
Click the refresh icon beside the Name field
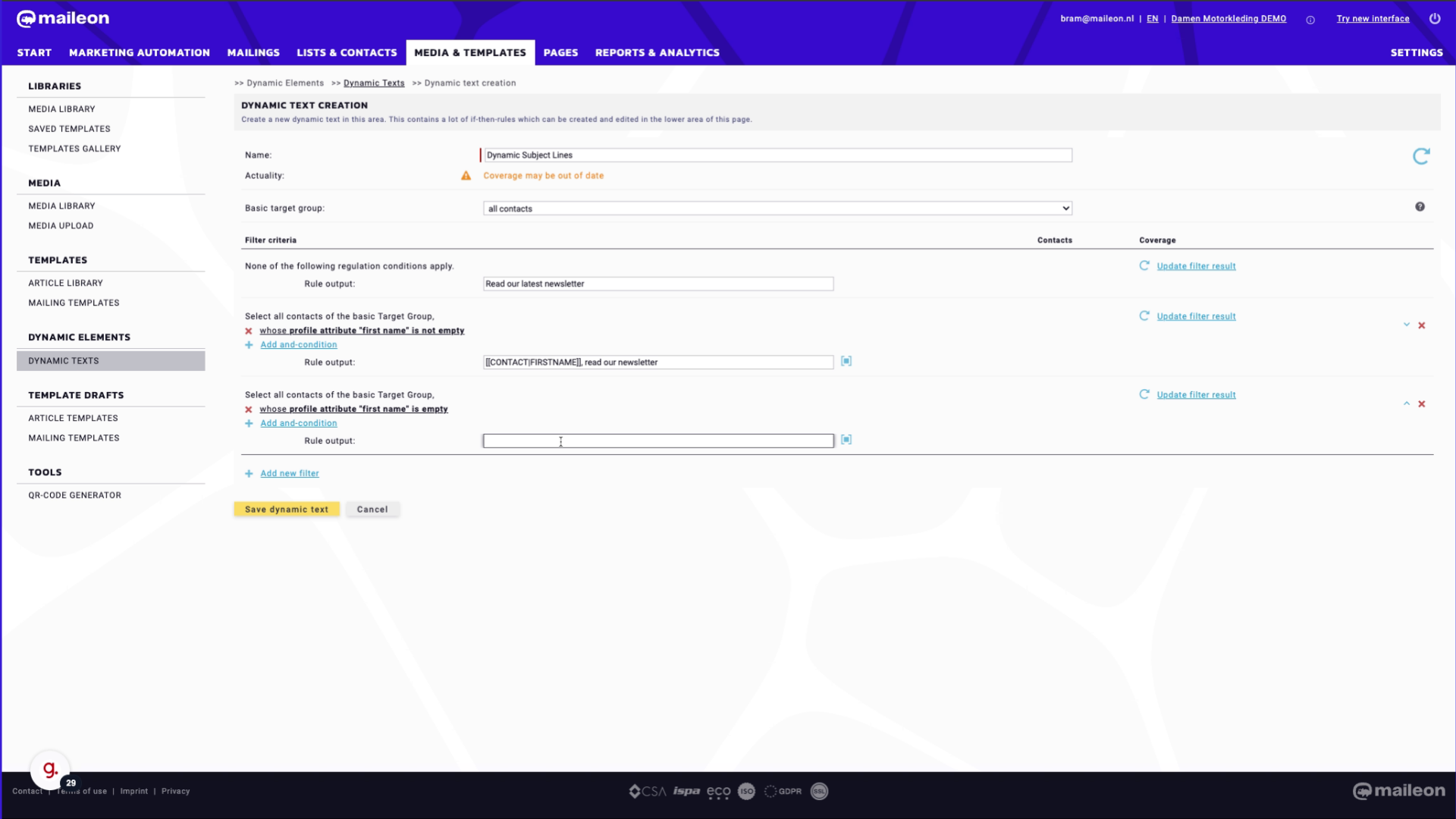1421,156
